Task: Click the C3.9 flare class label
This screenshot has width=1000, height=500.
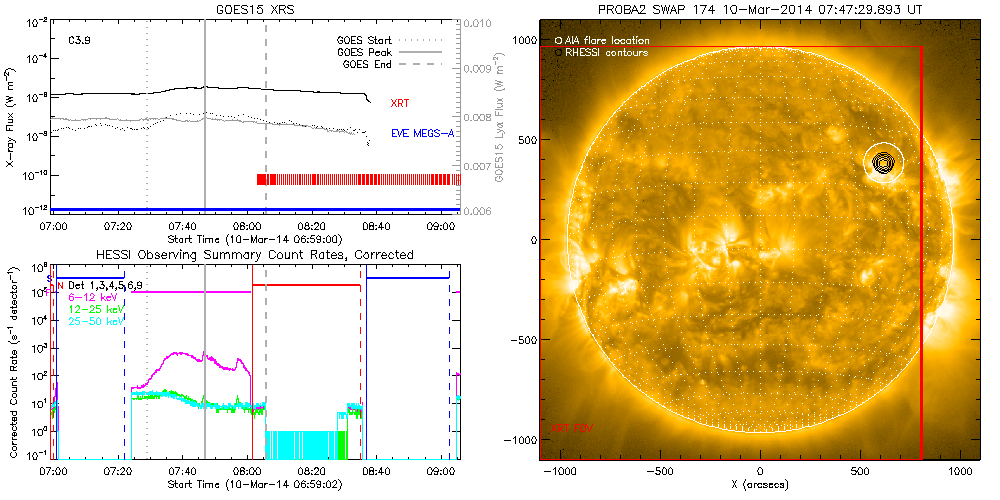Action: (x=81, y=41)
